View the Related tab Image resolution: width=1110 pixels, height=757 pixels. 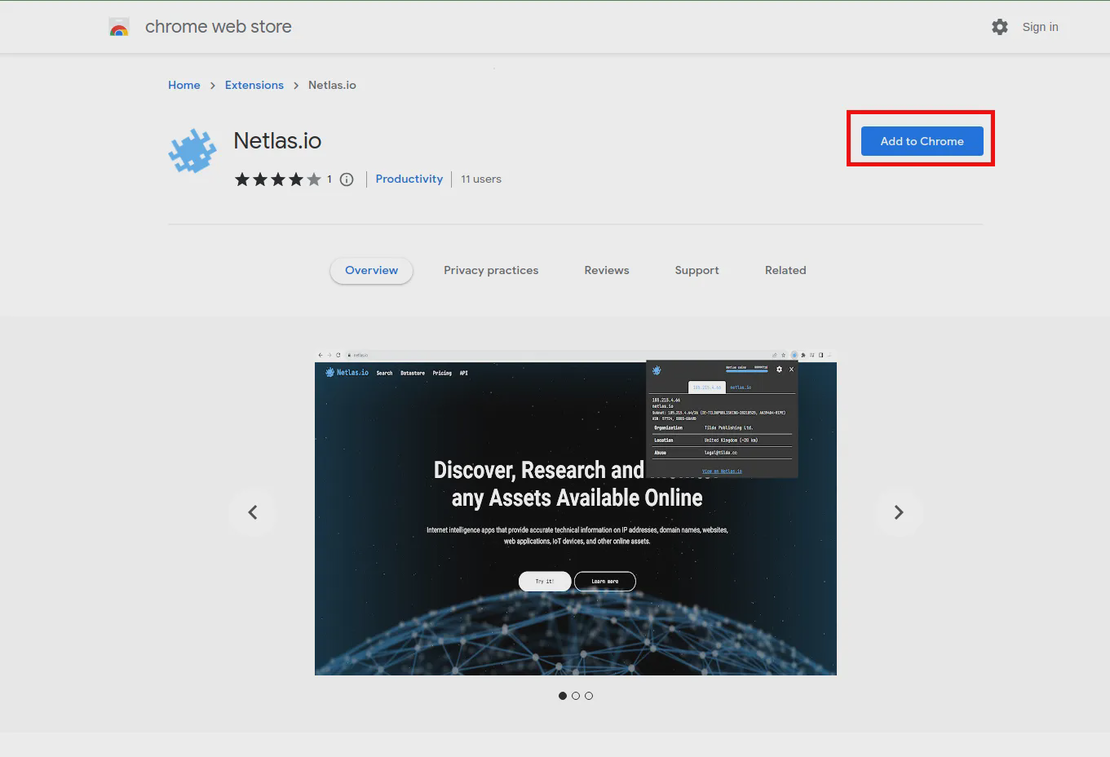tap(785, 270)
